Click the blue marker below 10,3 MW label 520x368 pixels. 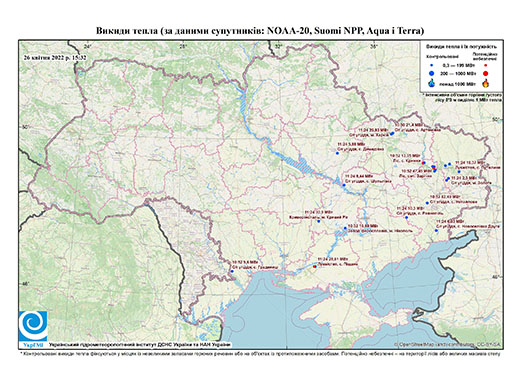coord(406,217)
